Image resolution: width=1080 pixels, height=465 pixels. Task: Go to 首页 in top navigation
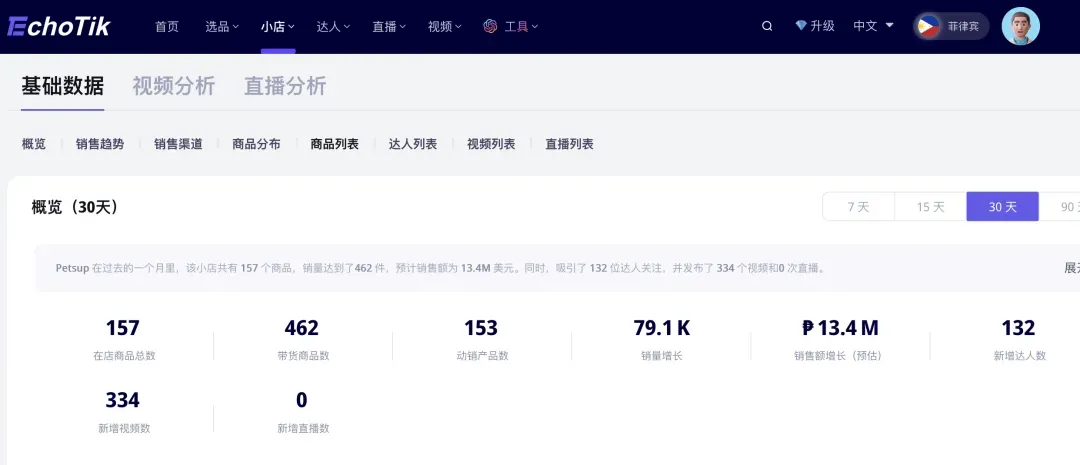tap(167, 26)
